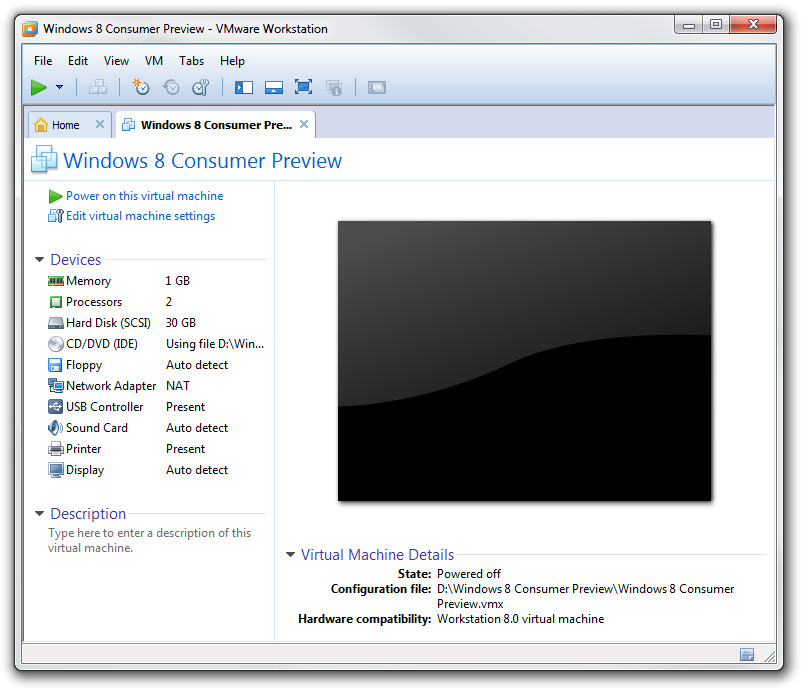Select the Windows 8 Consumer Pre... tab
Screen dimensions: 802x689
coord(216,125)
